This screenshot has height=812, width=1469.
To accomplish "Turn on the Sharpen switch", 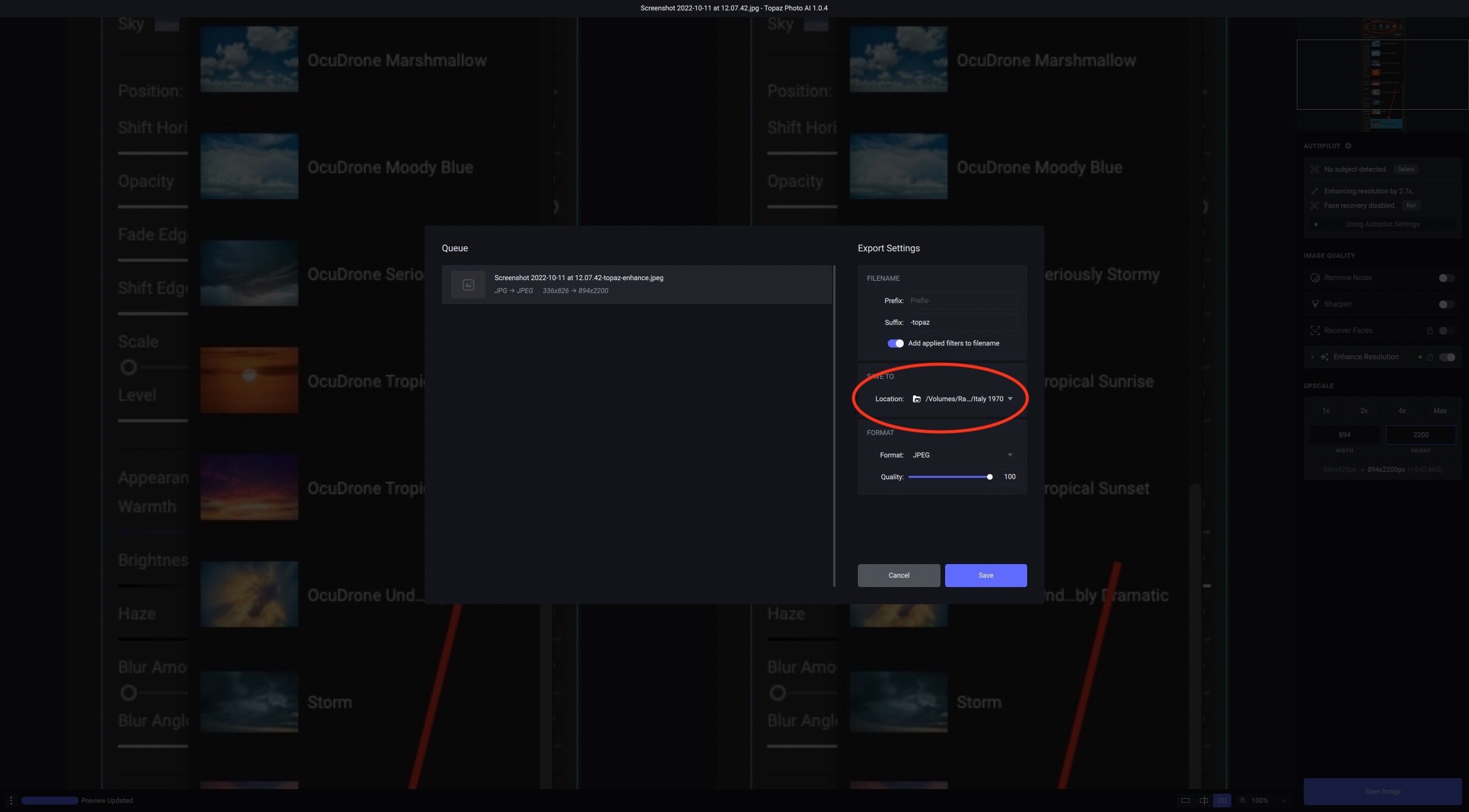I will [x=1446, y=304].
